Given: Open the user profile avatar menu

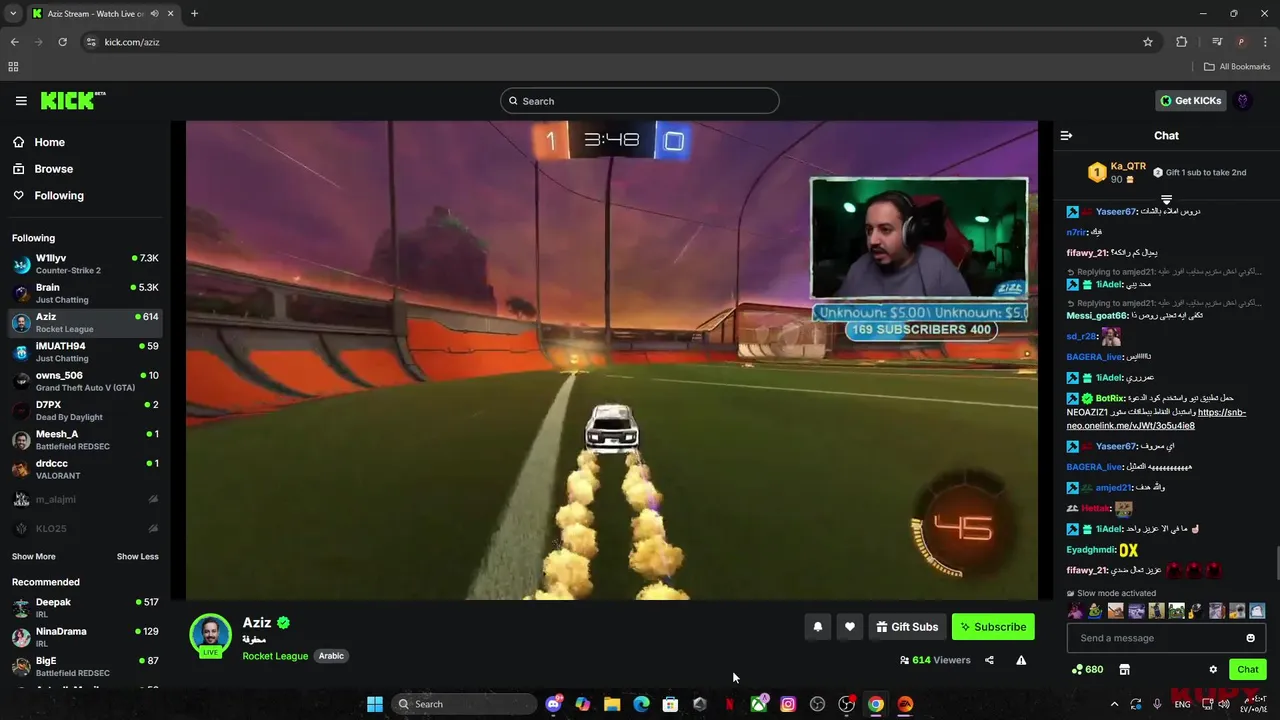Looking at the screenshot, I should [x=1243, y=101].
